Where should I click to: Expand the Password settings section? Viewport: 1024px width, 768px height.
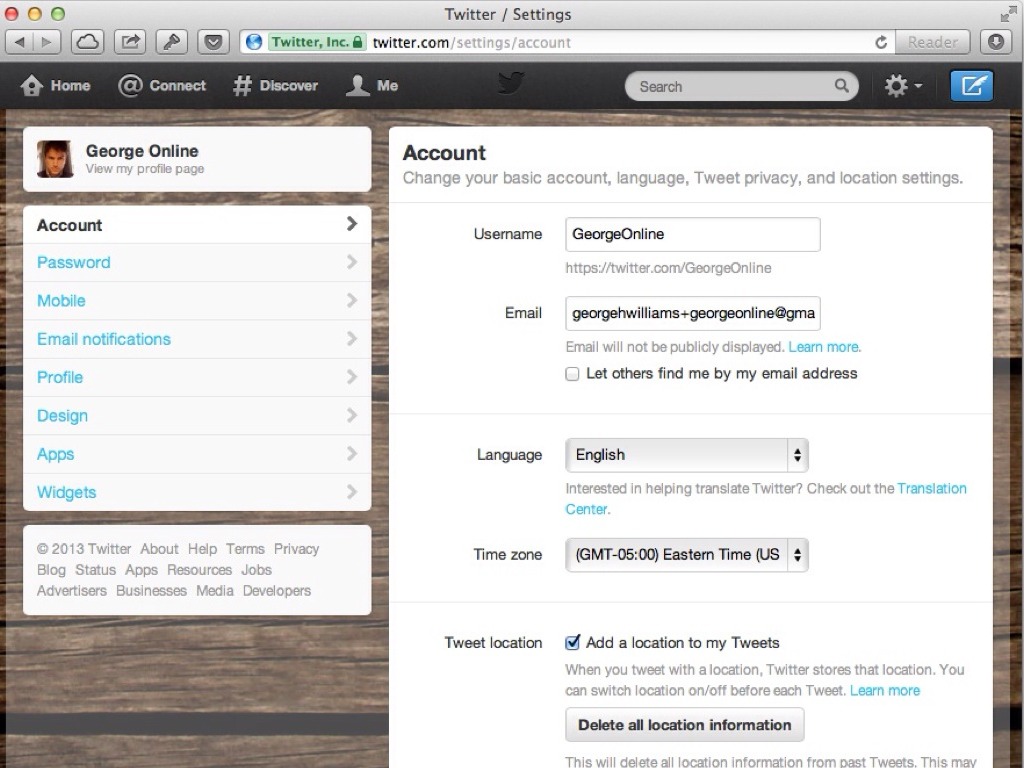(x=196, y=263)
